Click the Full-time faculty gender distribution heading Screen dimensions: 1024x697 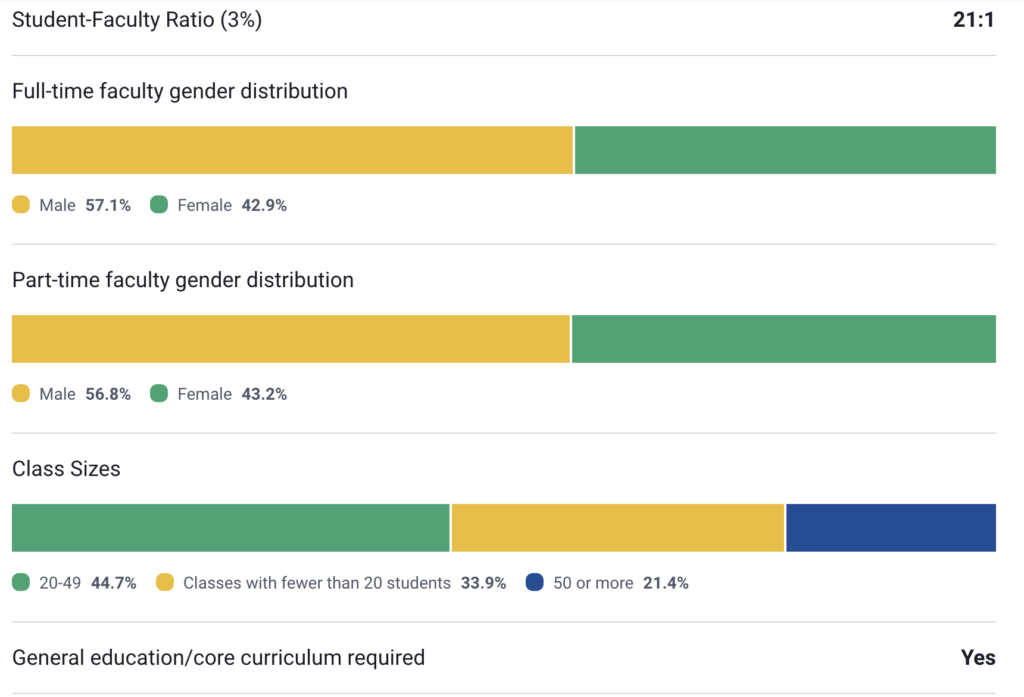[180, 91]
